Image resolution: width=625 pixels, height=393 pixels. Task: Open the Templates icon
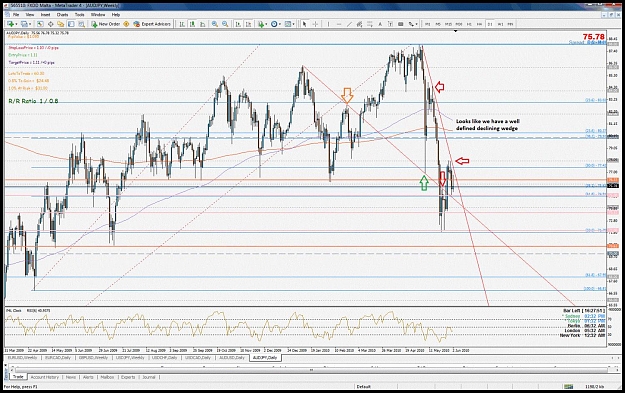[x=288, y=24]
